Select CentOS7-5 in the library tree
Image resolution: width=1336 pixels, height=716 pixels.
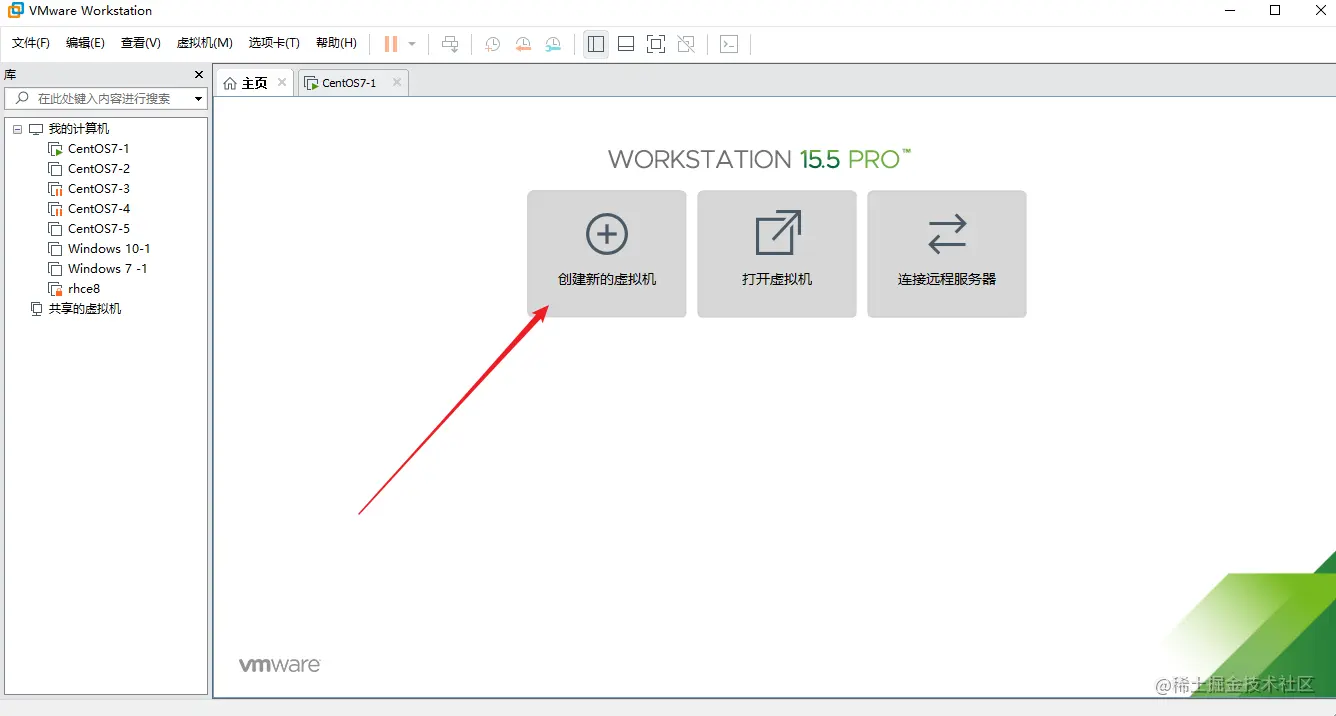click(x=98, y=229)
